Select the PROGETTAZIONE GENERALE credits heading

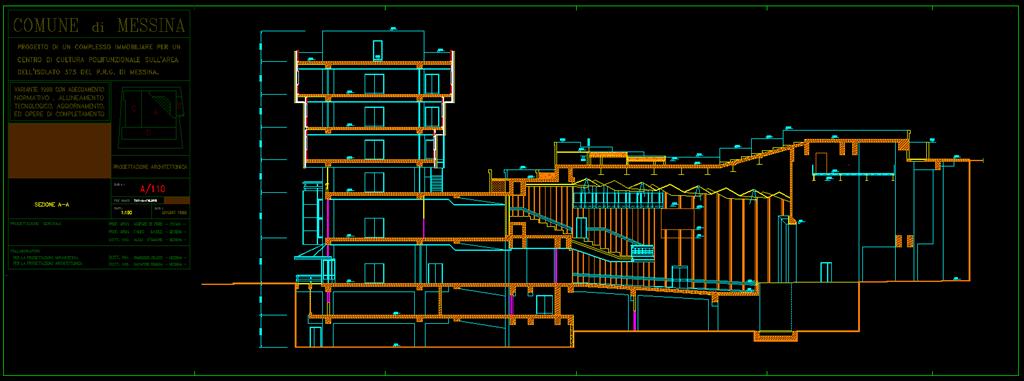pos(36,224)
